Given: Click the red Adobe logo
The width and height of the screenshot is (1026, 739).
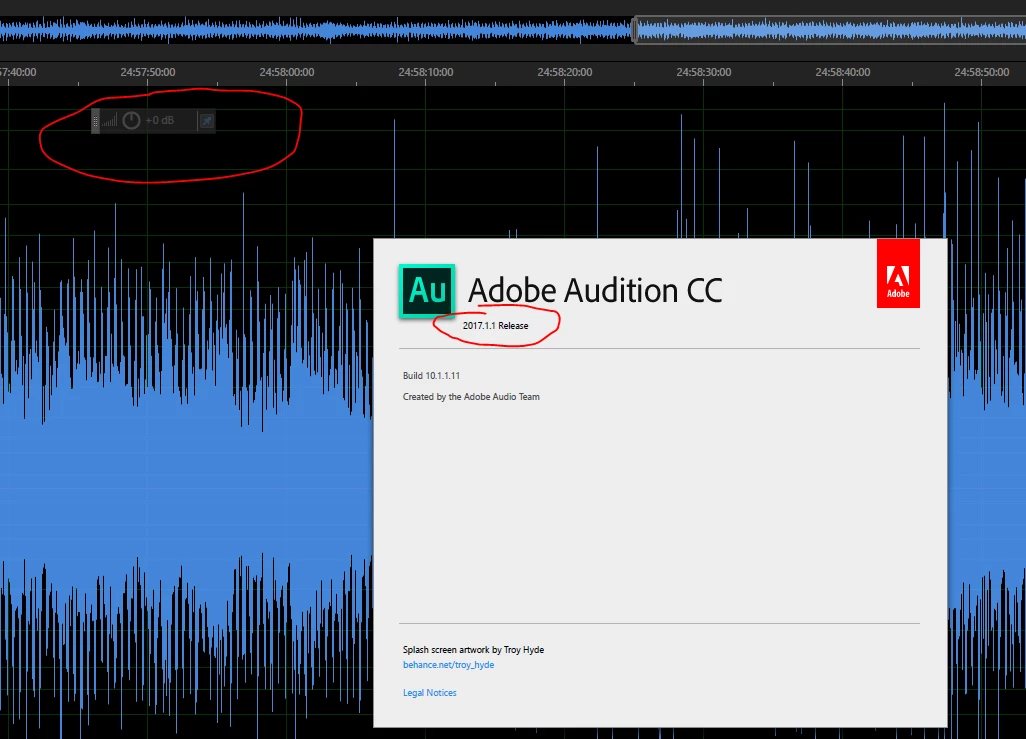Looking at the screenshot, I should point(898,273).
